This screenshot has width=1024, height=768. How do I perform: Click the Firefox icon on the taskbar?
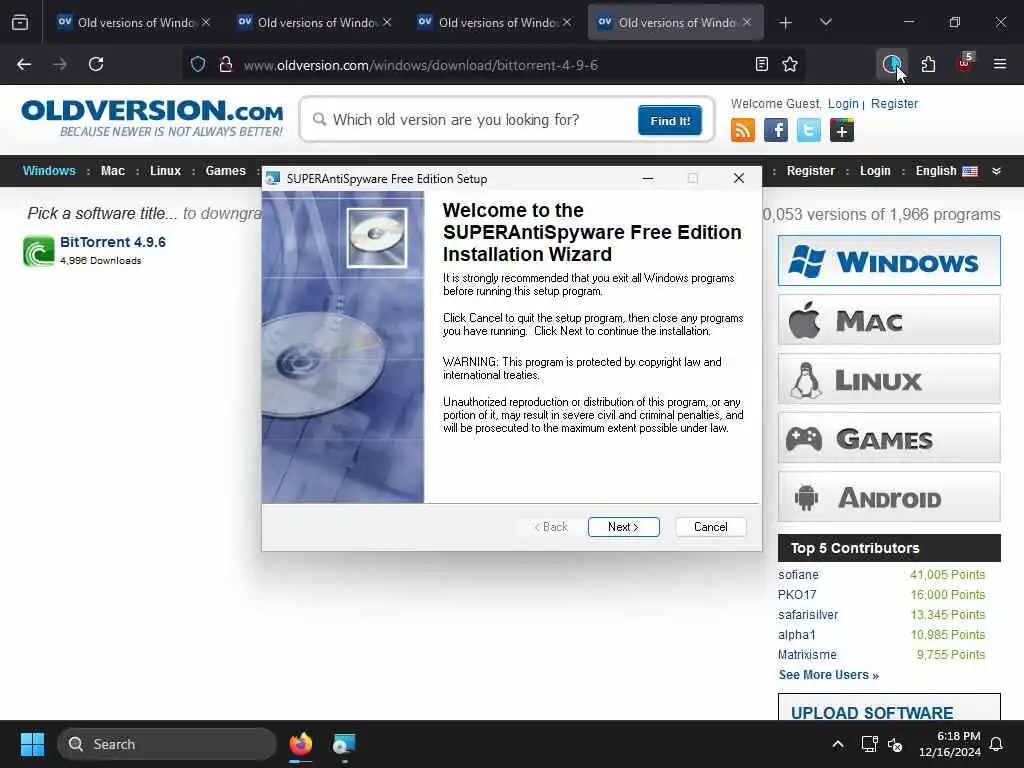[x=300, y=744]
